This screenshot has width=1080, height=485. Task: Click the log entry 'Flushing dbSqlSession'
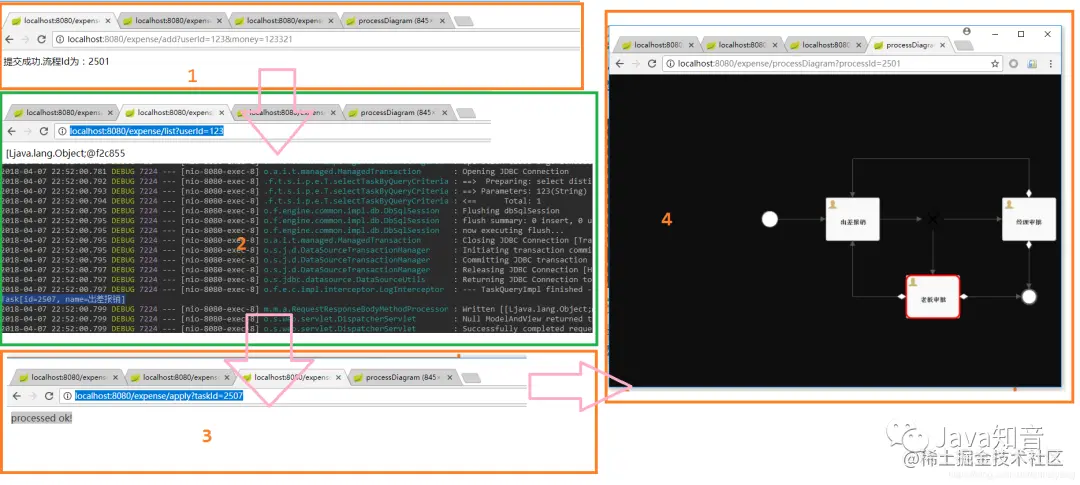(x=511, y=211)
